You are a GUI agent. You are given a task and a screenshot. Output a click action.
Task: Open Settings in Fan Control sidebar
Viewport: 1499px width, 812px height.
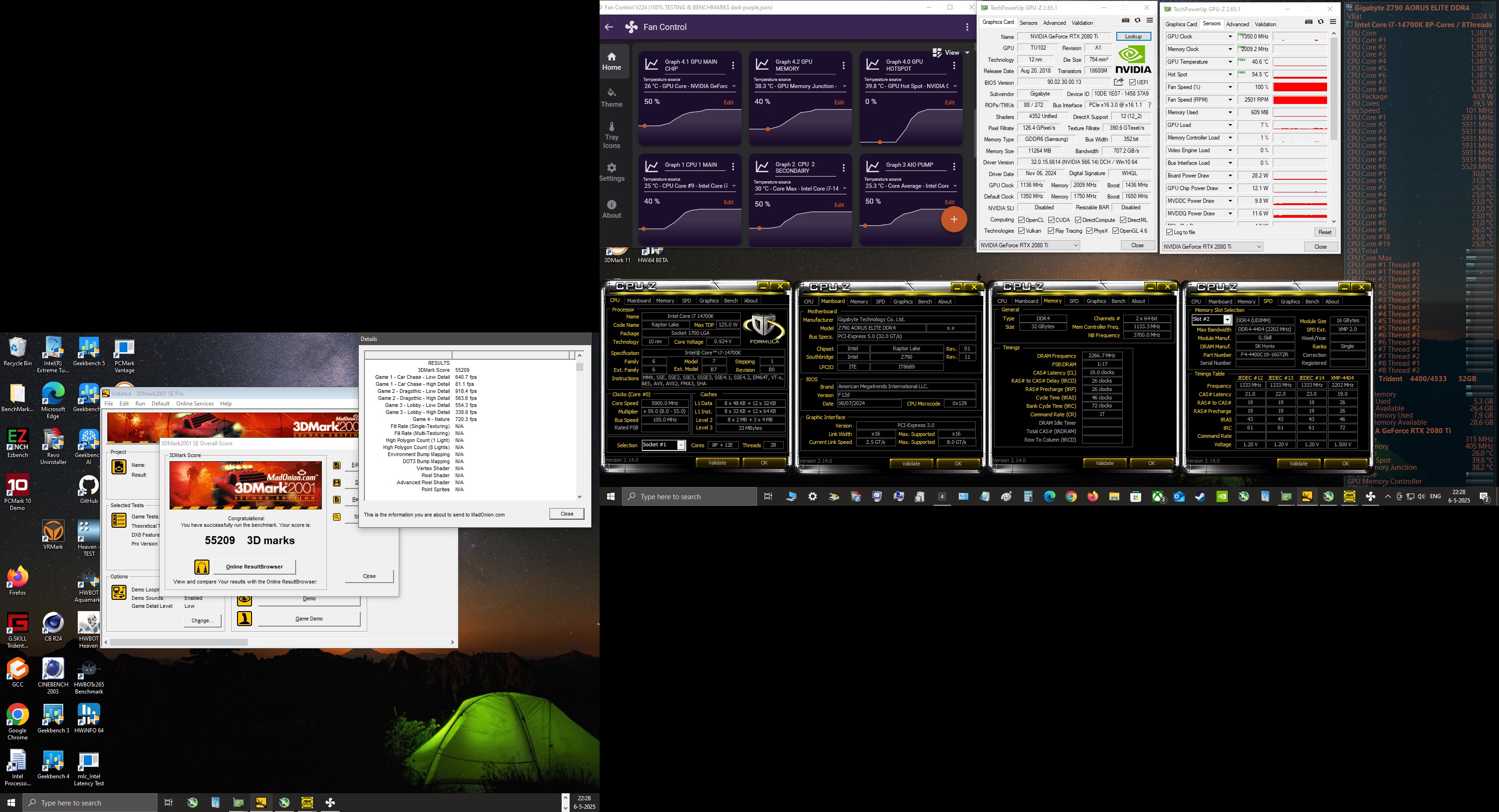coord(612,172)
